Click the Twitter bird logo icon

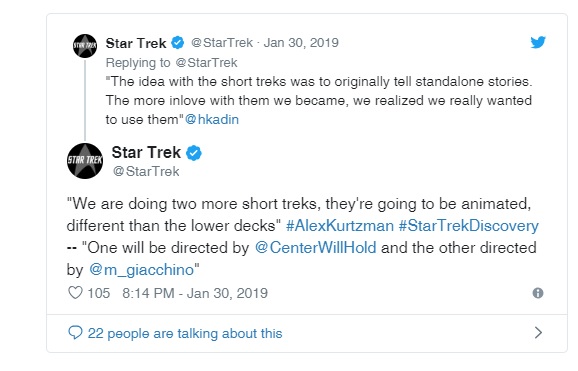(x=538, y=42)
